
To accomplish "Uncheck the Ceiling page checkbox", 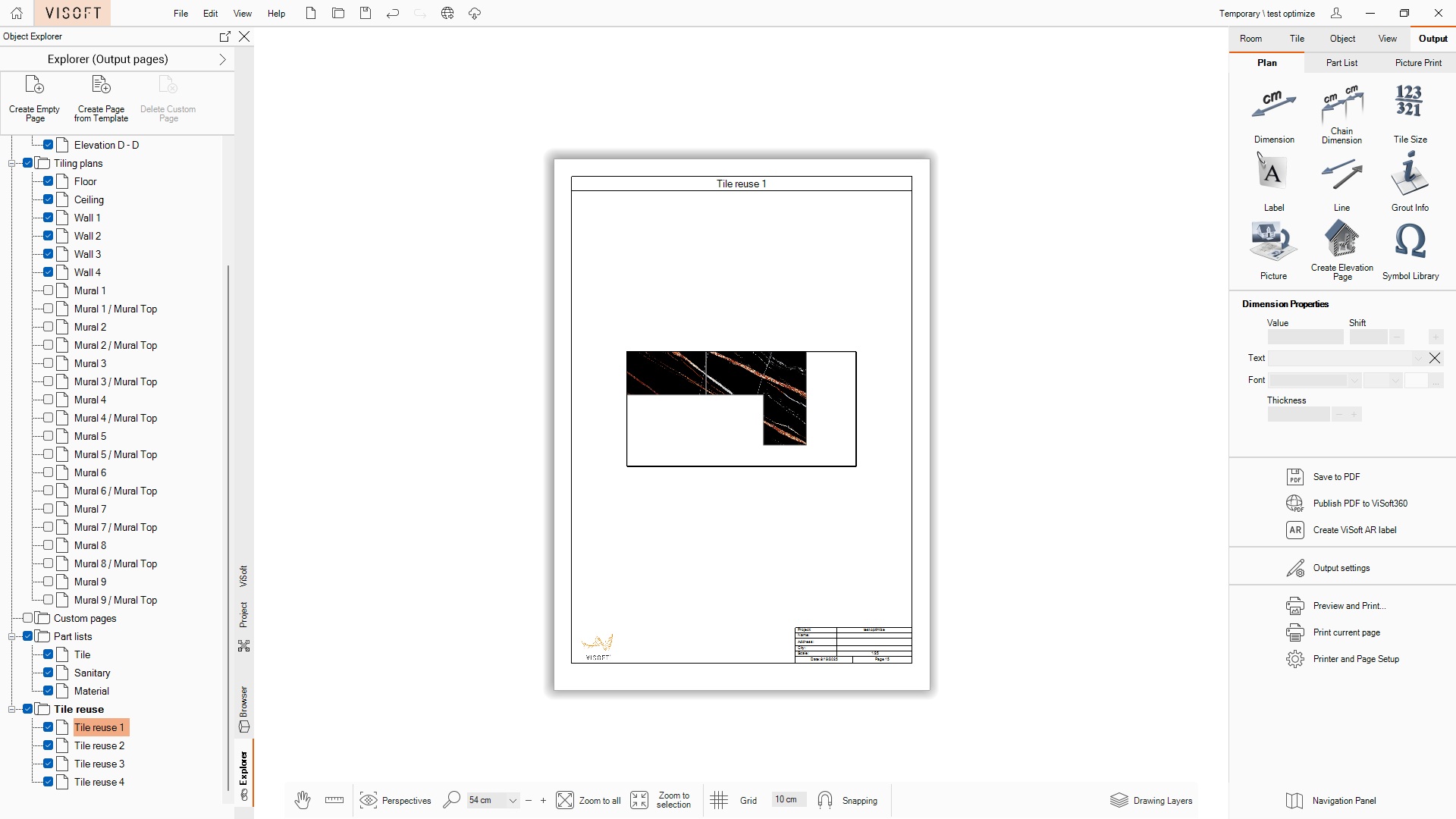I will tap(48, 199).
